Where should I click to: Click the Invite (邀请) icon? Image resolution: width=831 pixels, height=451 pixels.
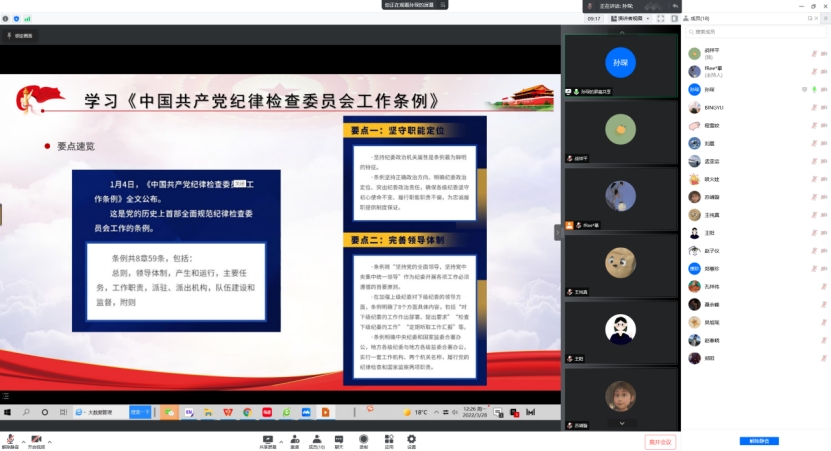coord(294,439)
